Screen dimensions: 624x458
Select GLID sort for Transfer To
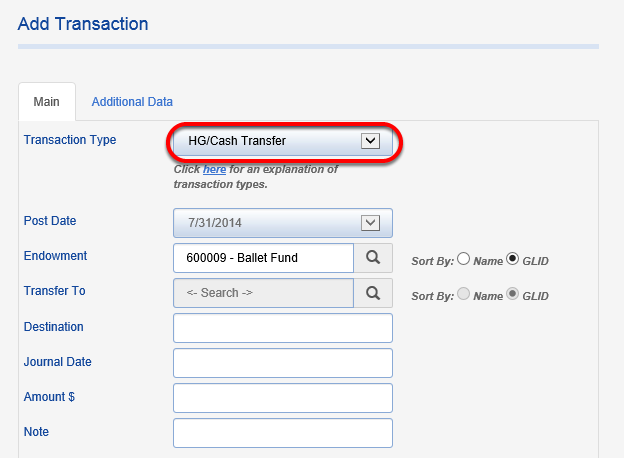point(513,294)
